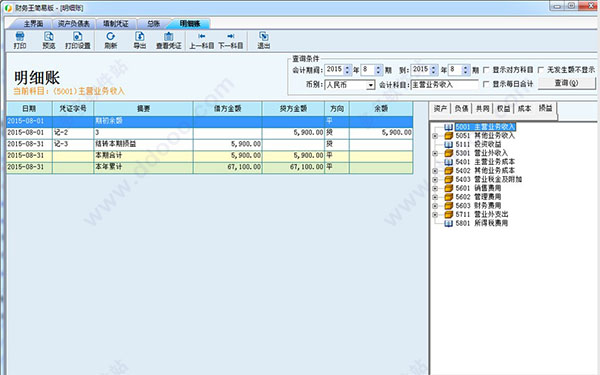Click folder icon of 5603 财务费用

[448, 206]
